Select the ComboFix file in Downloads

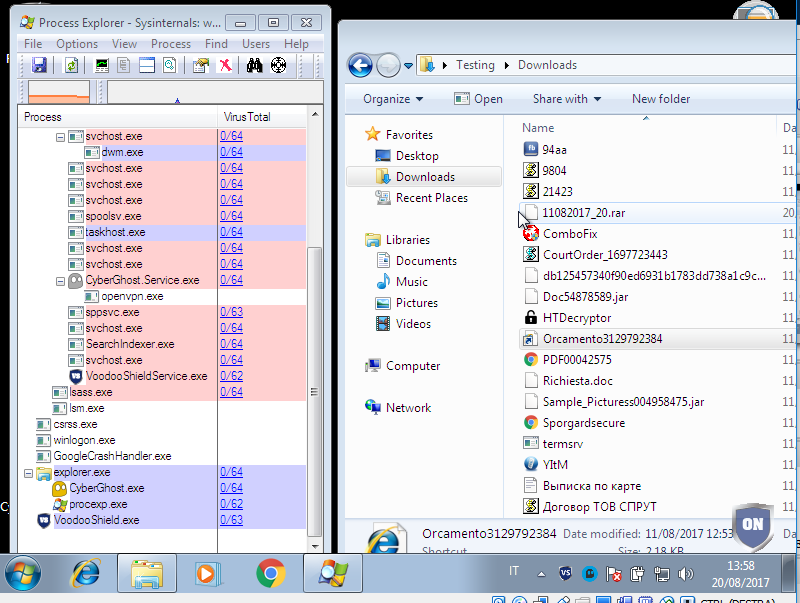pos(569,233)
